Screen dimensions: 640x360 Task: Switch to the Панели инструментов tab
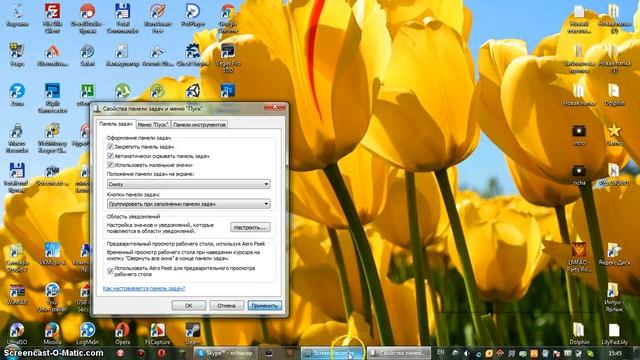click(199, 124)
